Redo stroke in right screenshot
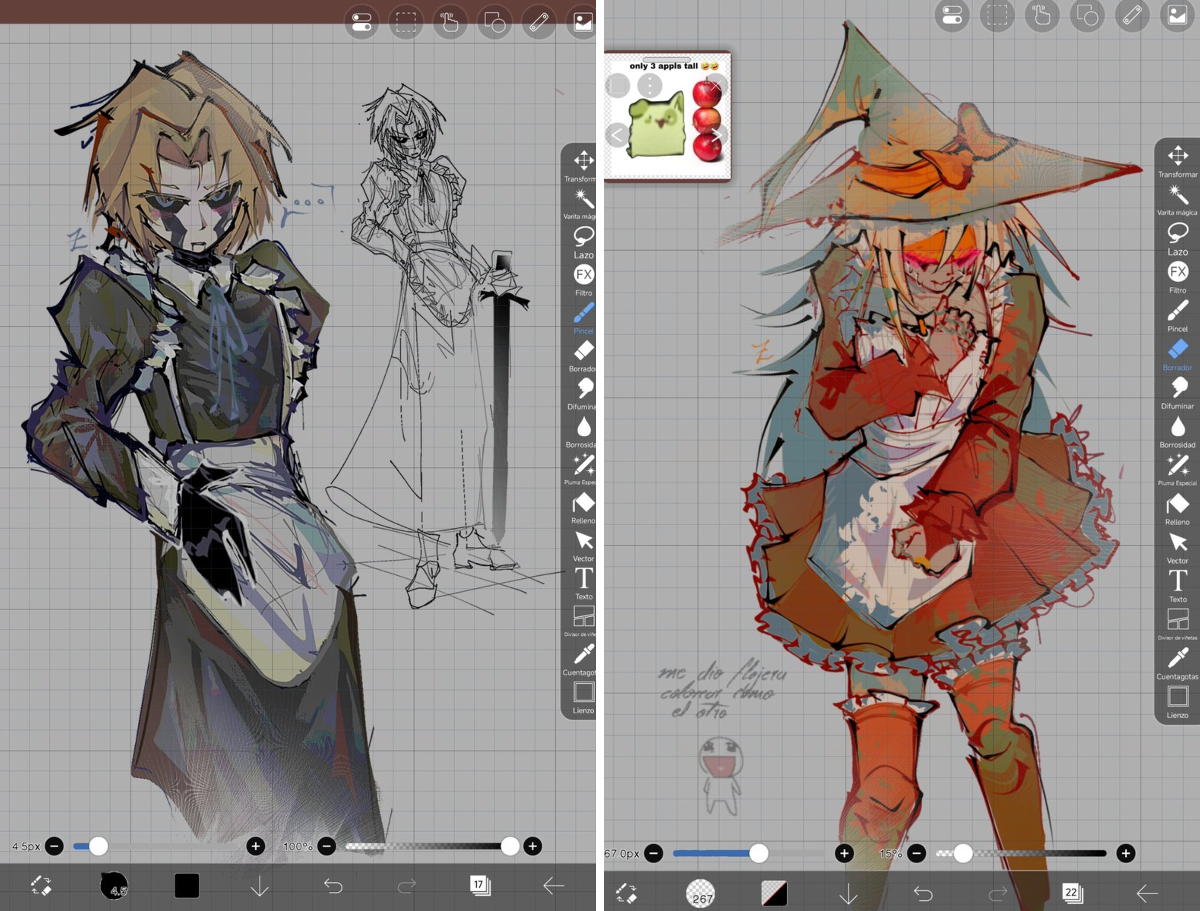This screenshot has height=911, width=1200. pos(997,893)
